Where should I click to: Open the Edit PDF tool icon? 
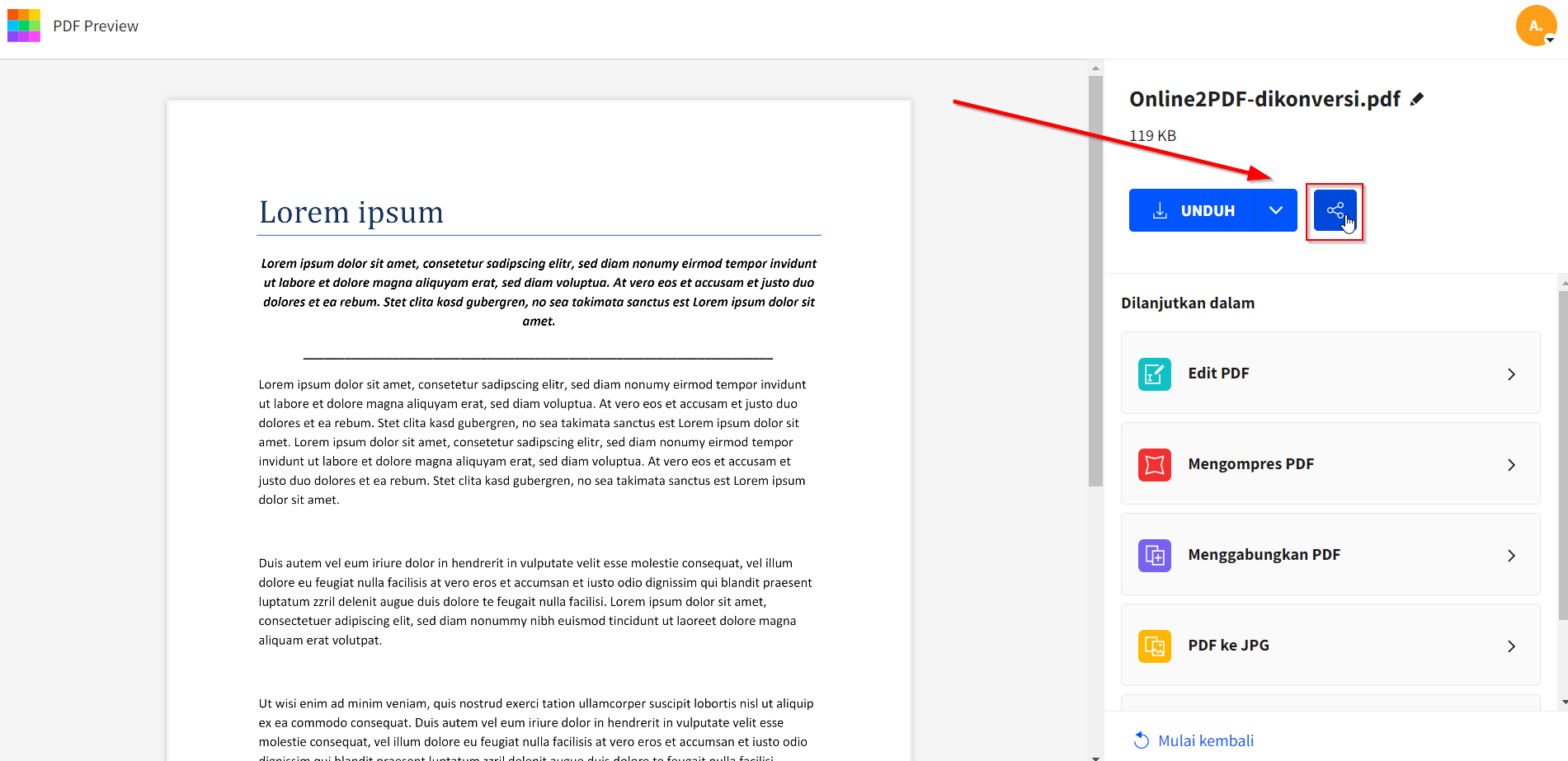tap(1155, 373)
